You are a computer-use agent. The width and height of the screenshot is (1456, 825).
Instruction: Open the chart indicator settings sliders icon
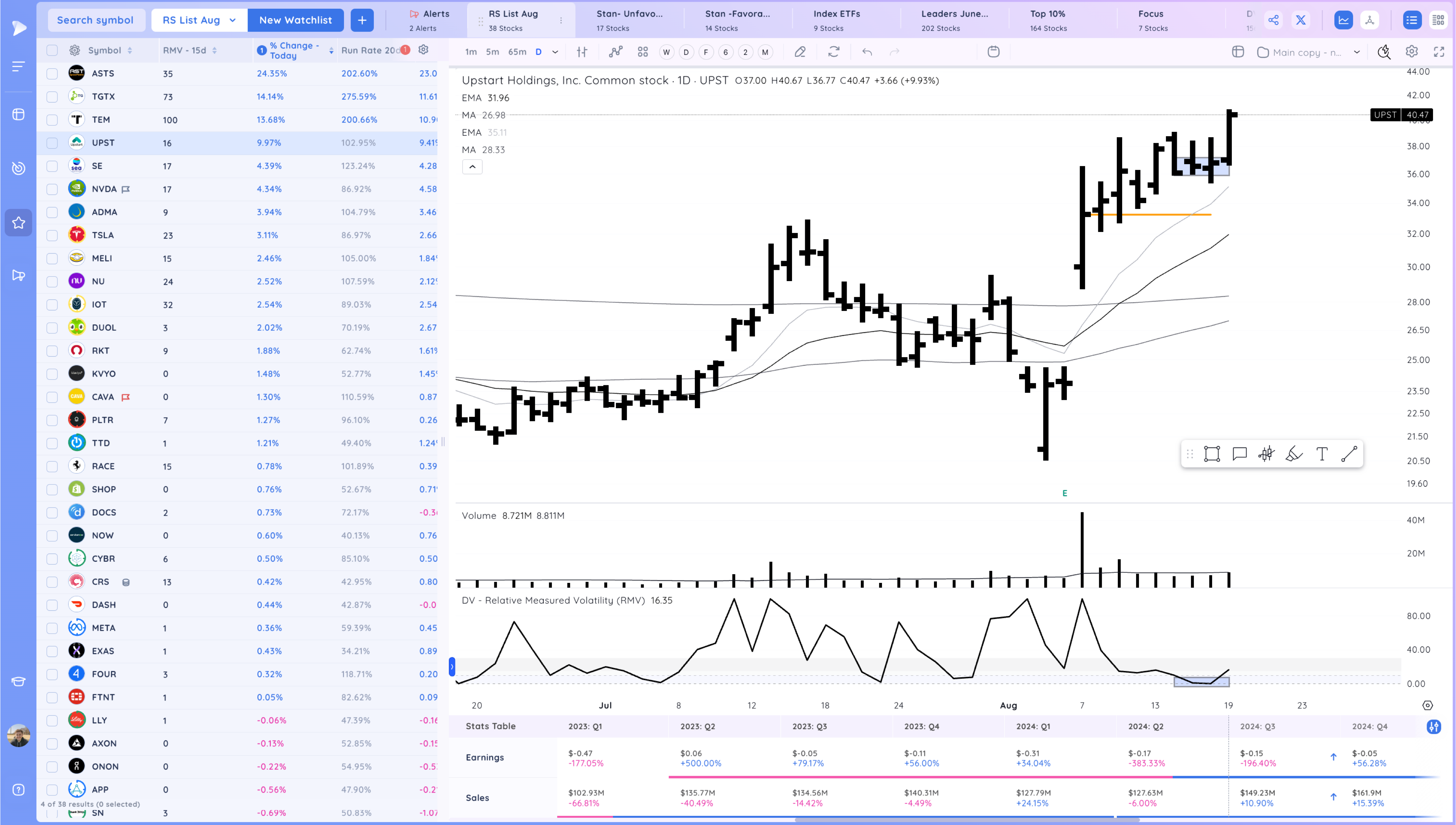(x=581, y=52)
